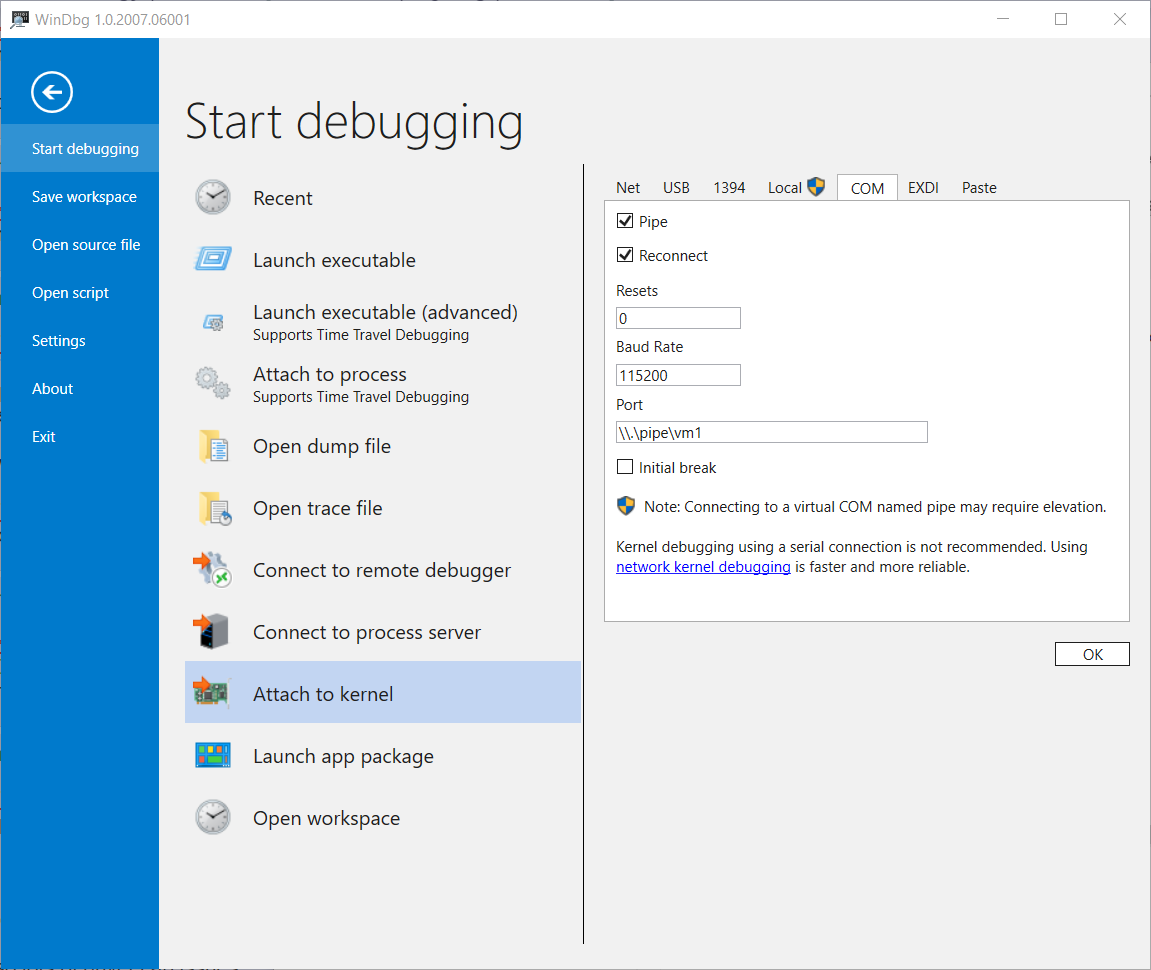Switch to the Net tab
The image size is (1151, 970).
pos(628,188)
